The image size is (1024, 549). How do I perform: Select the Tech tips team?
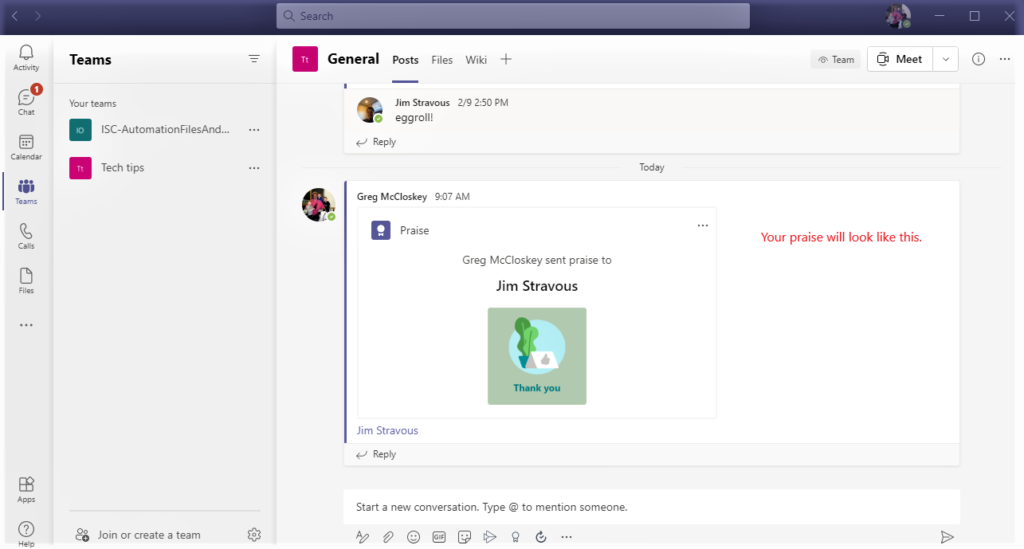click(x=165, y=168)
